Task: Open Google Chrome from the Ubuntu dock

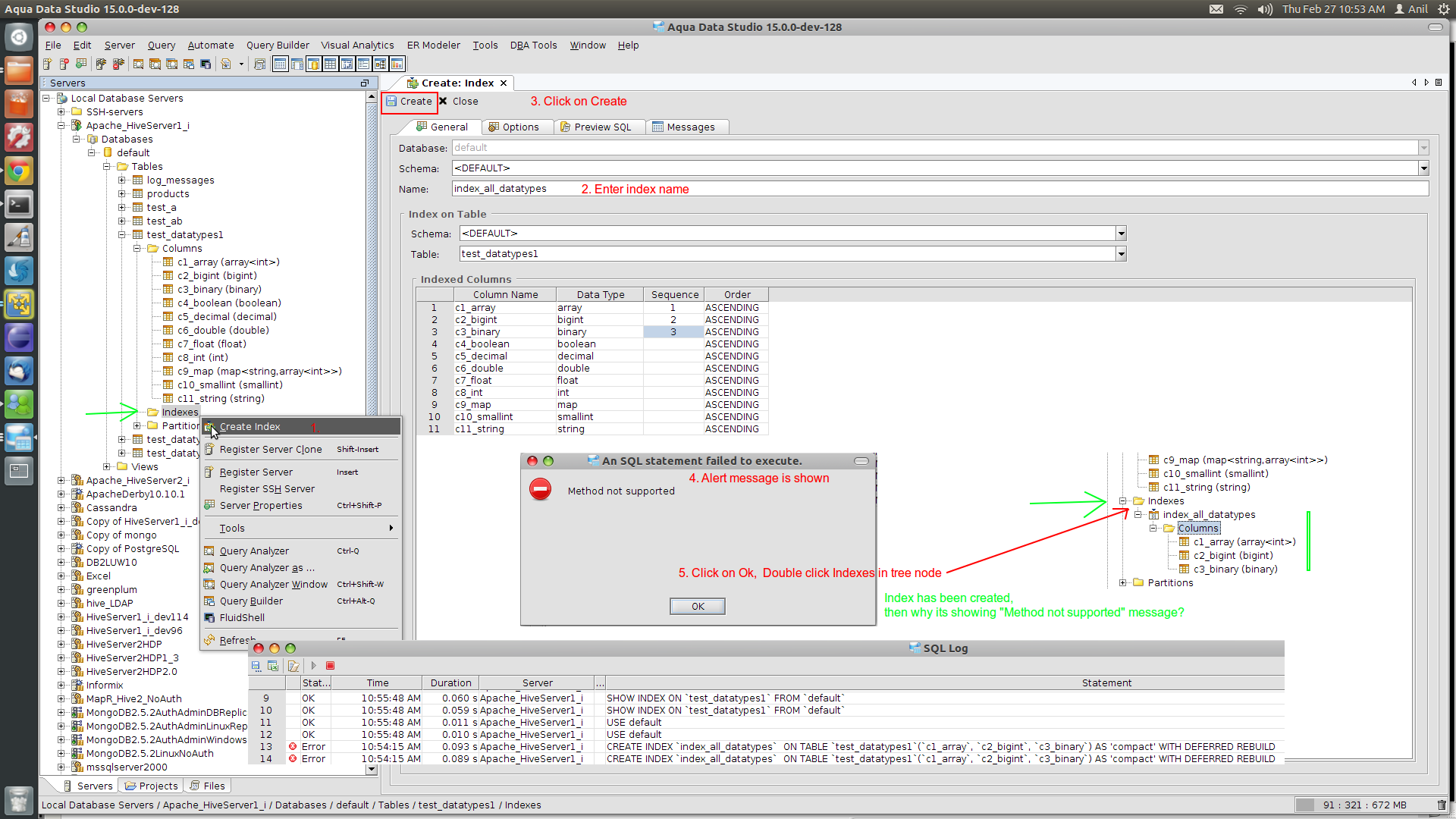Action: click(x=19, y=171)
